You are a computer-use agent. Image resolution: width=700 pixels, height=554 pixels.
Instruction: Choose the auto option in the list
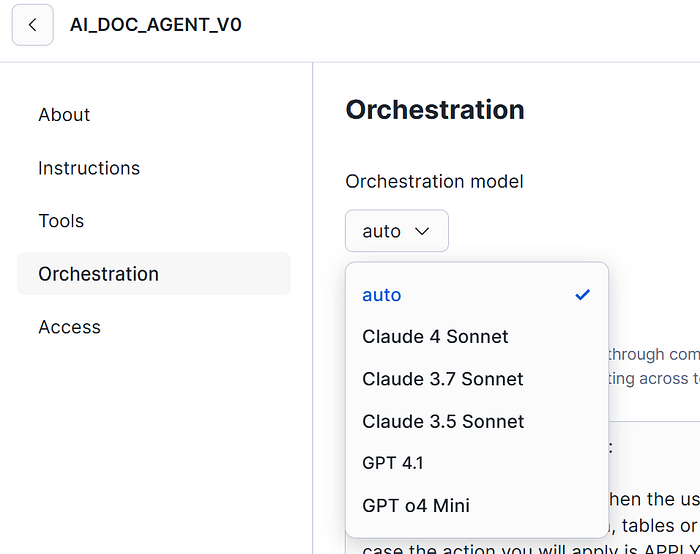(477, 295)
